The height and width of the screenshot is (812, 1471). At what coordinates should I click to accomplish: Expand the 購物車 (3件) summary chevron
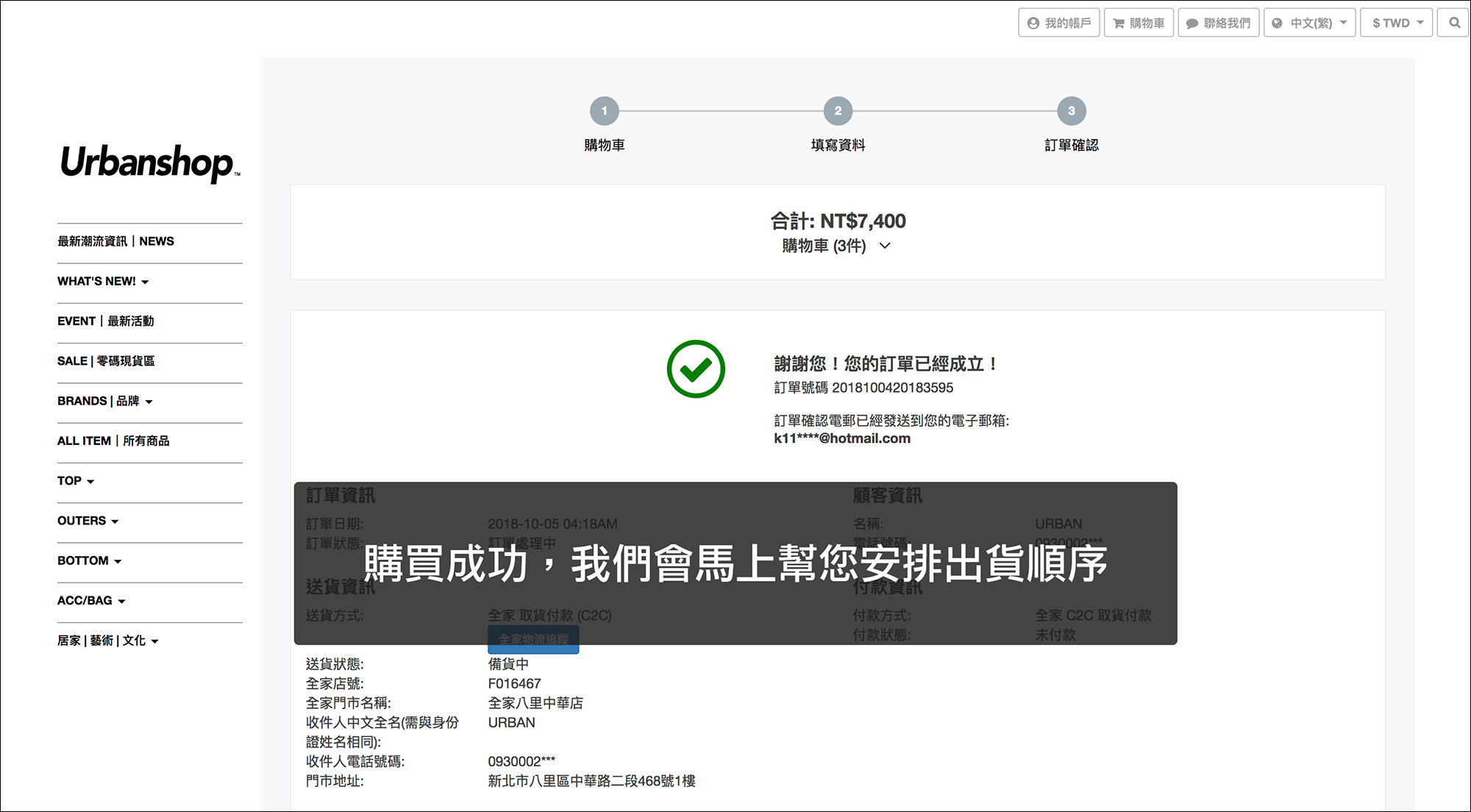[885, 246]
